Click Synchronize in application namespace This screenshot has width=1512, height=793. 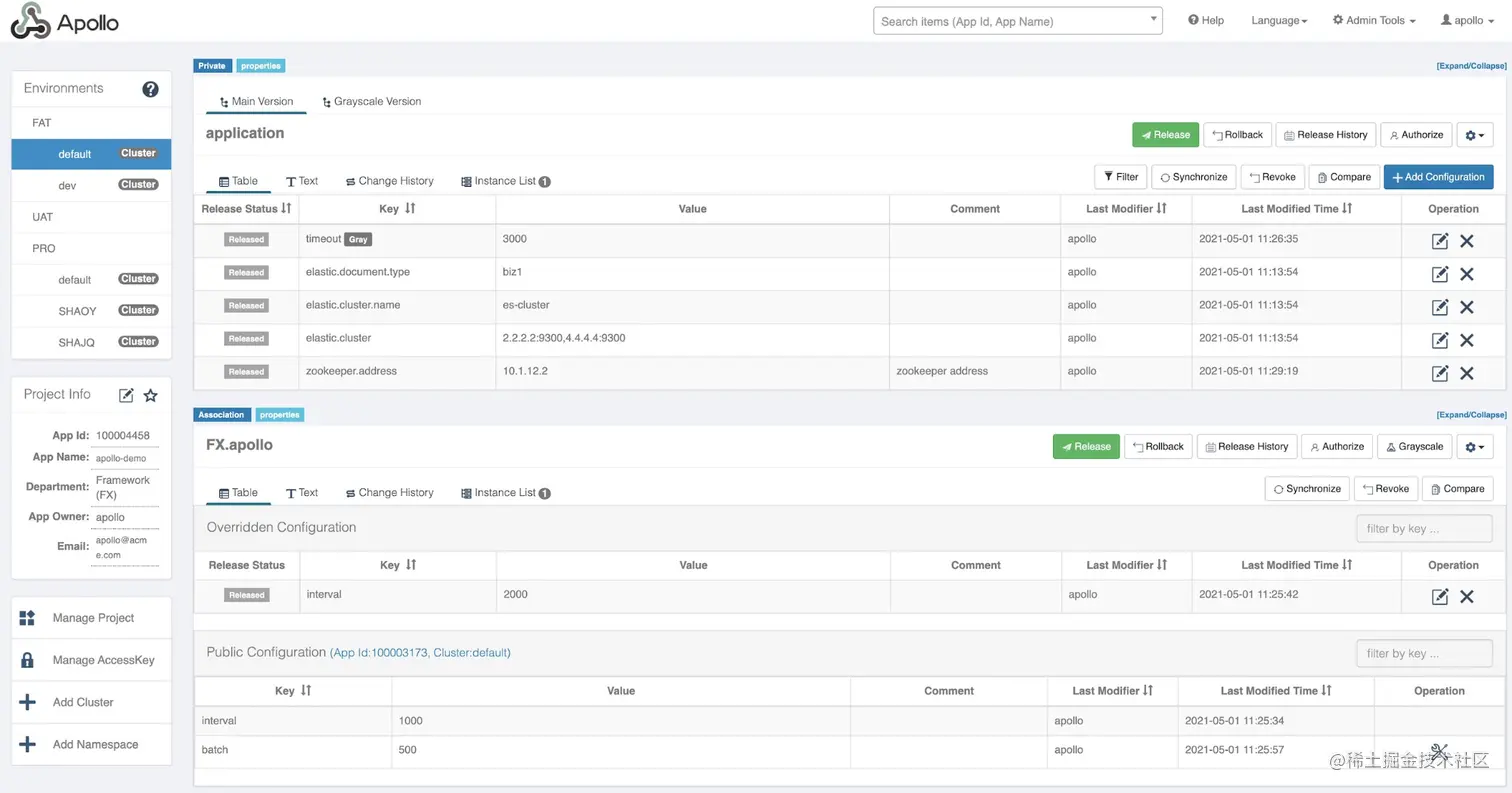1194,177
